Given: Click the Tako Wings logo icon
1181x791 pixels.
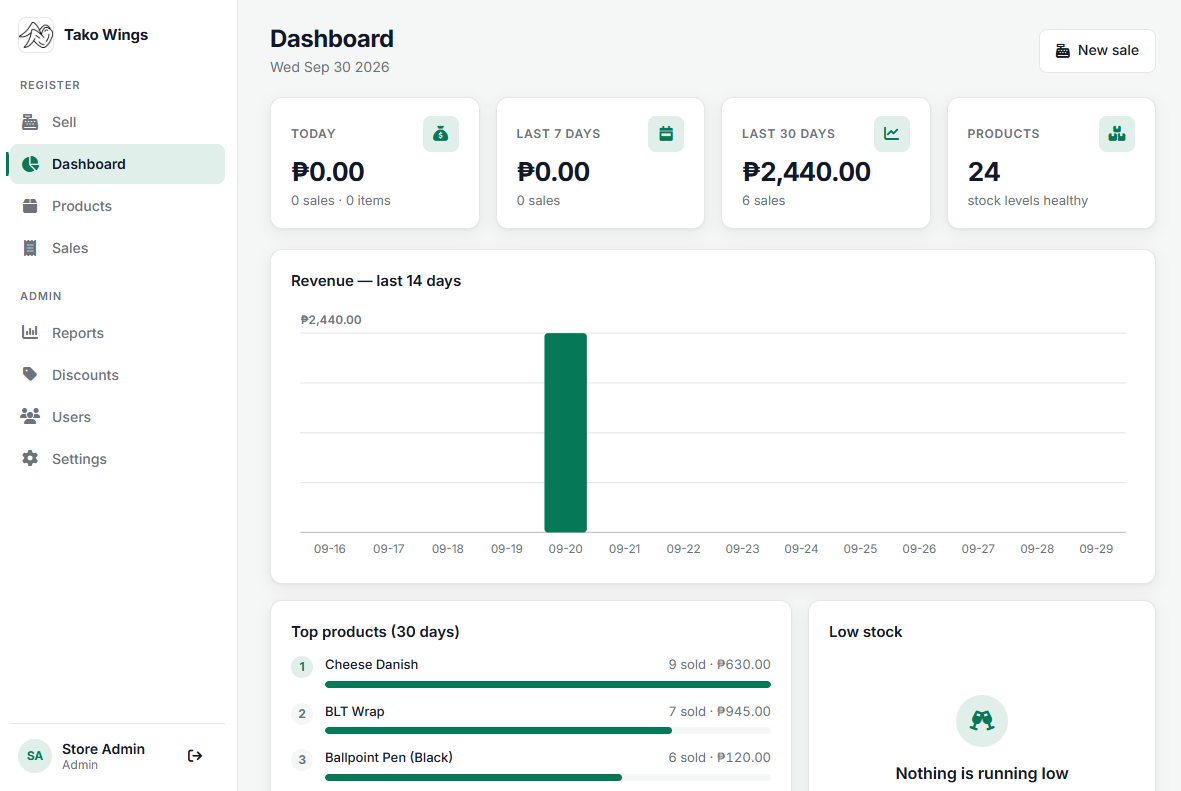Looking at the screenshot, I should point(36,35).
